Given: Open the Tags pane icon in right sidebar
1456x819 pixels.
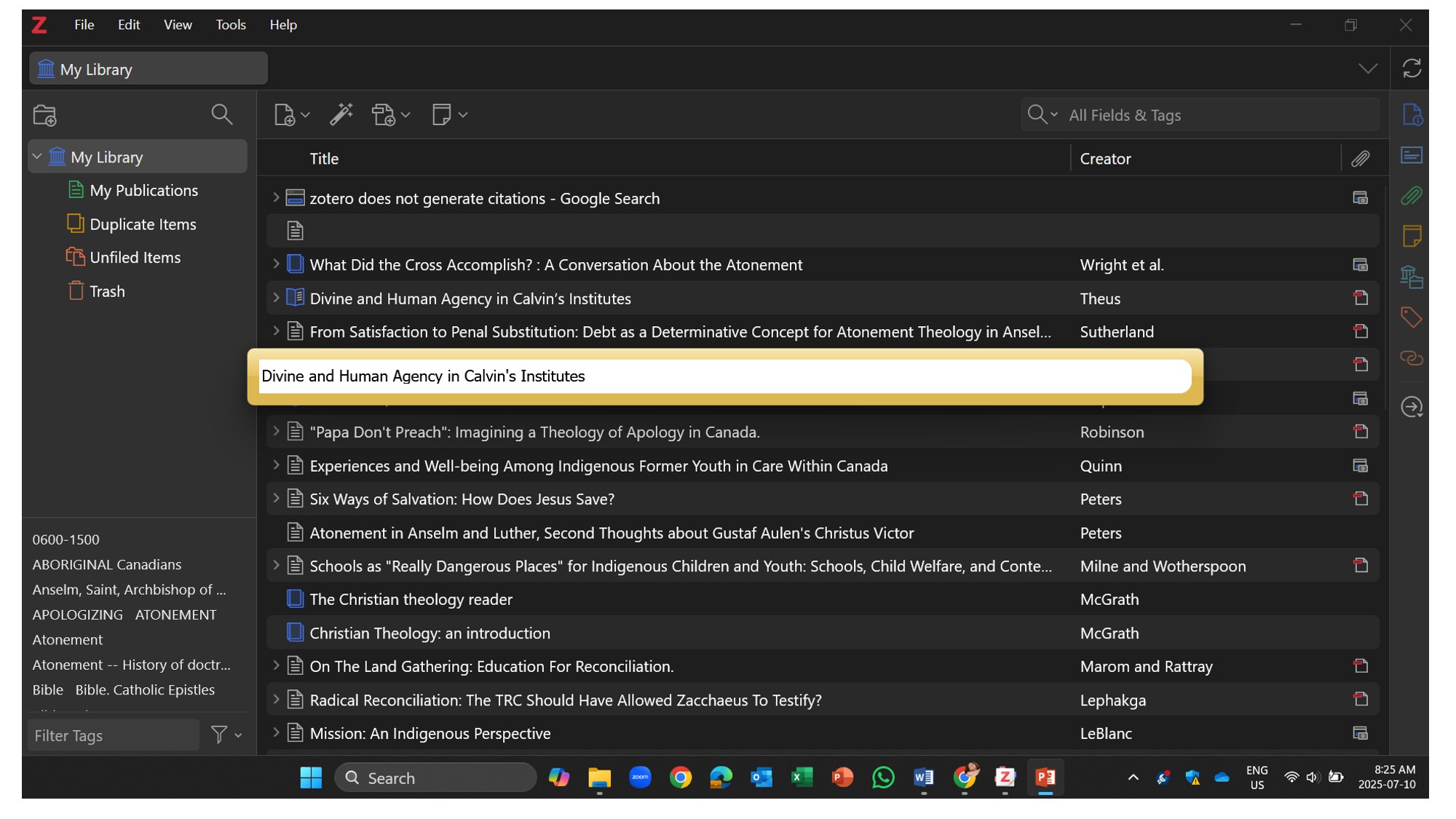Looking at the screenshot, I should tap(1411, 317).
